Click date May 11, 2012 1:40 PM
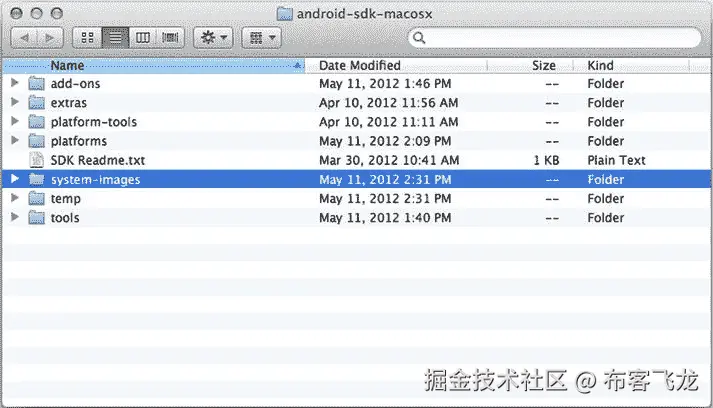The image size is (713, 408). 385,218
